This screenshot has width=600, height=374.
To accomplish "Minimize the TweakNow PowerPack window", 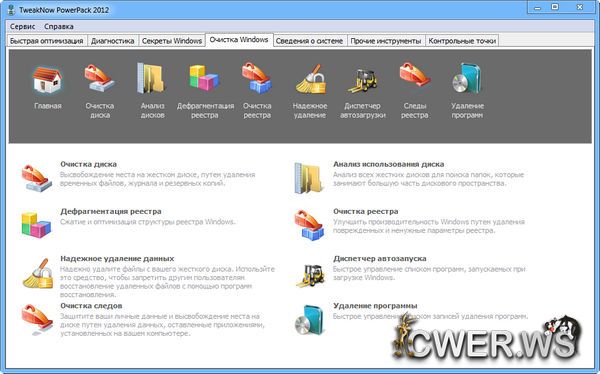I will click(538, 7).
